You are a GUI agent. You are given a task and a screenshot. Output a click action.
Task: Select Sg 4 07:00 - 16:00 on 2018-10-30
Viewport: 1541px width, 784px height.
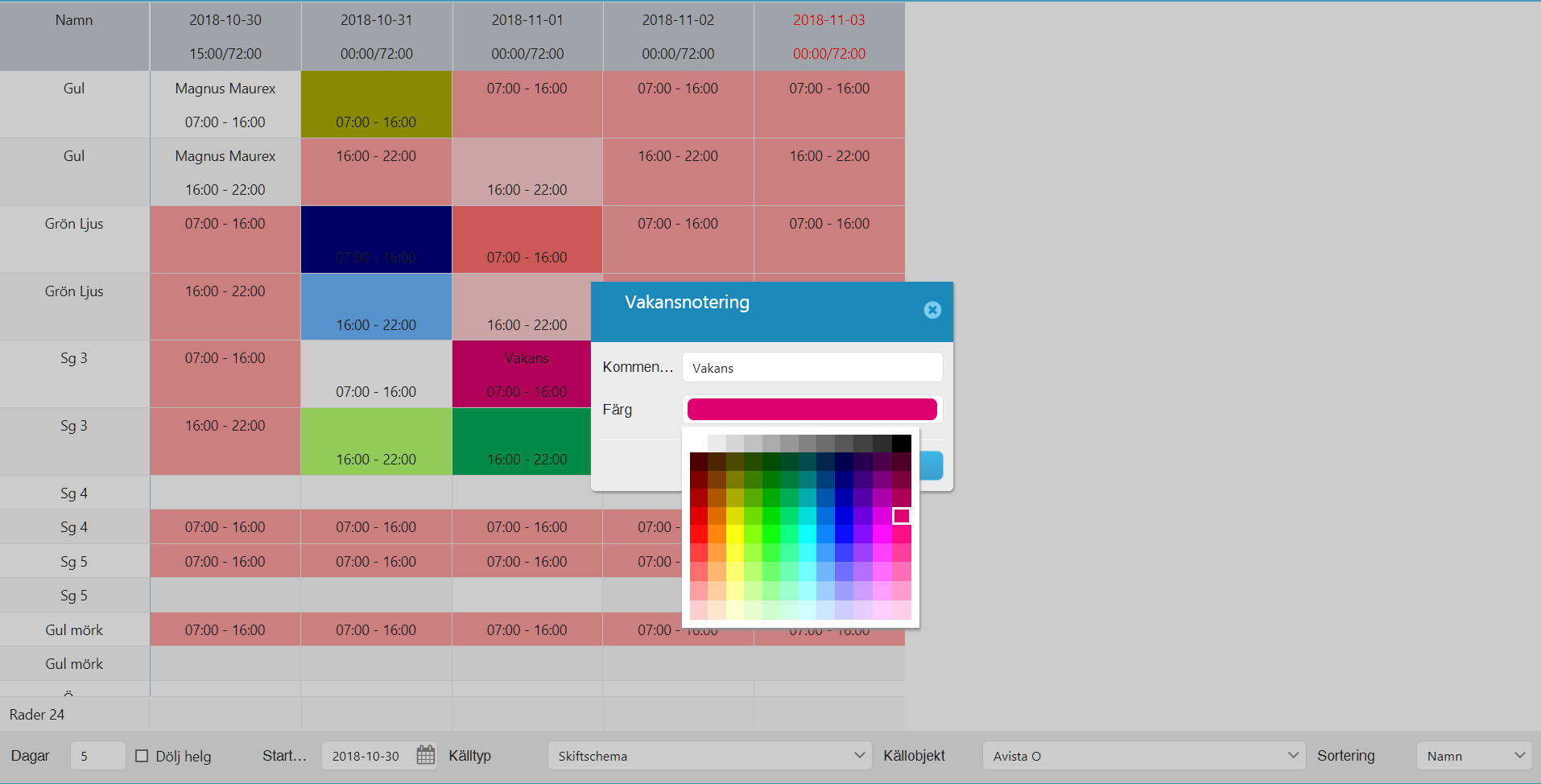pos(225,527)
